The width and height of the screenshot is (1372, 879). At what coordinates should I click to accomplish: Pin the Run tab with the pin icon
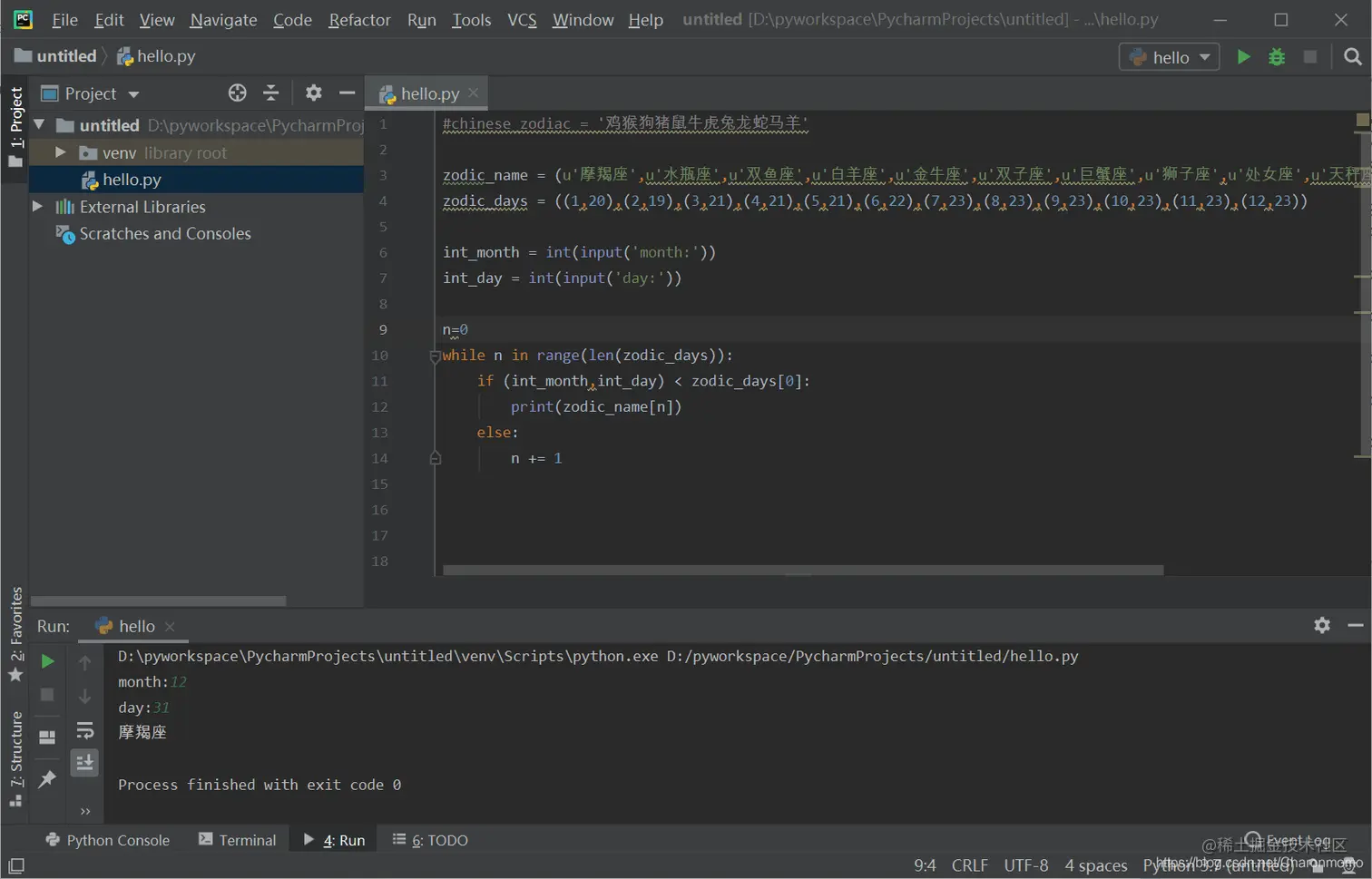[47, 779]
